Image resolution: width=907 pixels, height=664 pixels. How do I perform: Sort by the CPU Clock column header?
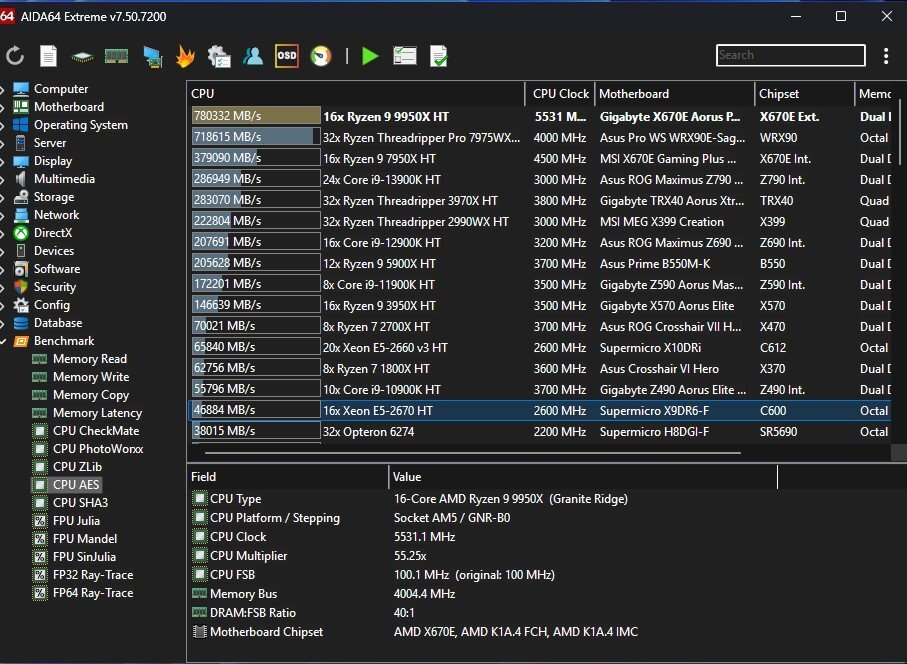(x=560, y=94)
